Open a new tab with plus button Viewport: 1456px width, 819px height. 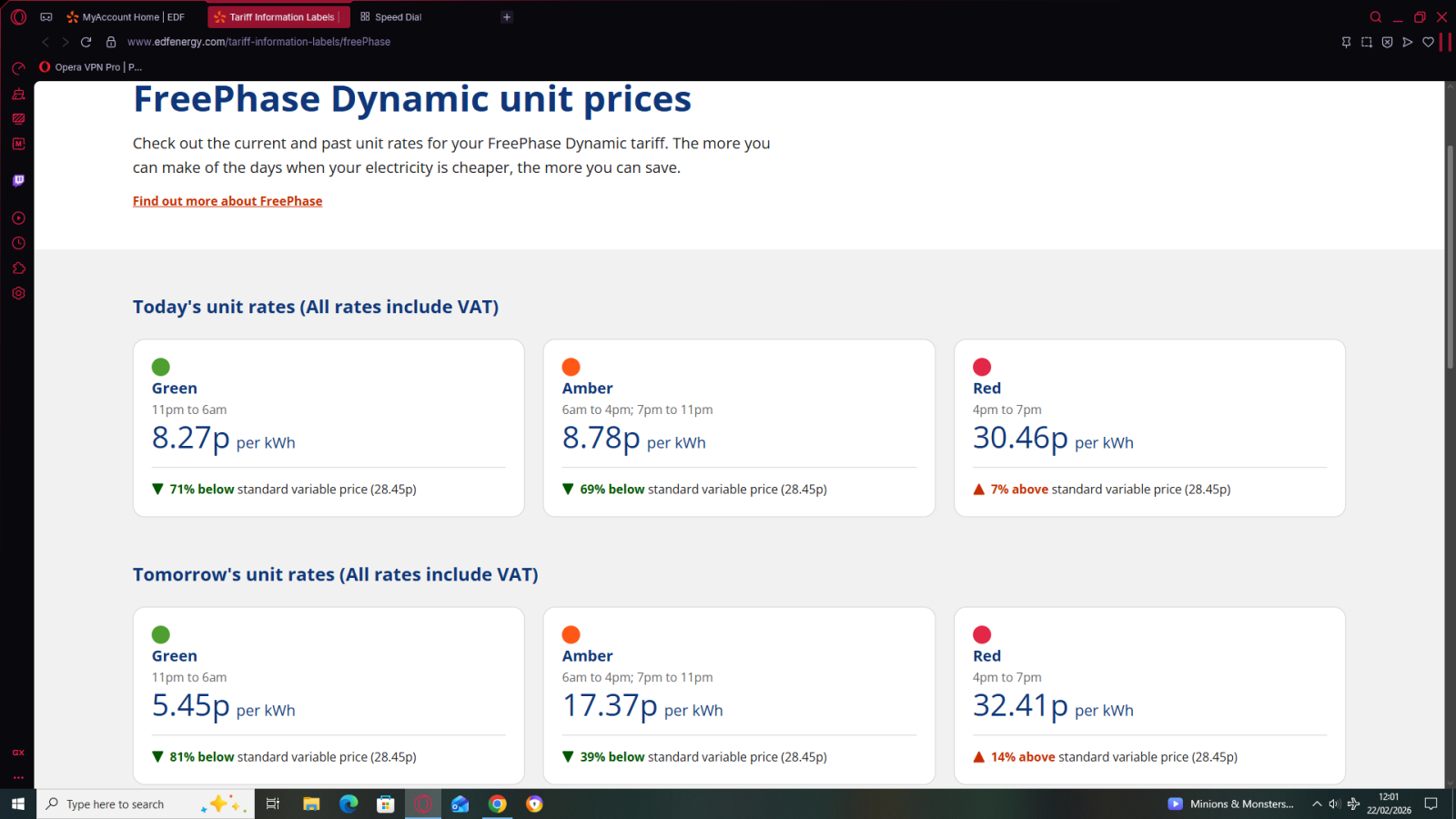click(507, 17)
